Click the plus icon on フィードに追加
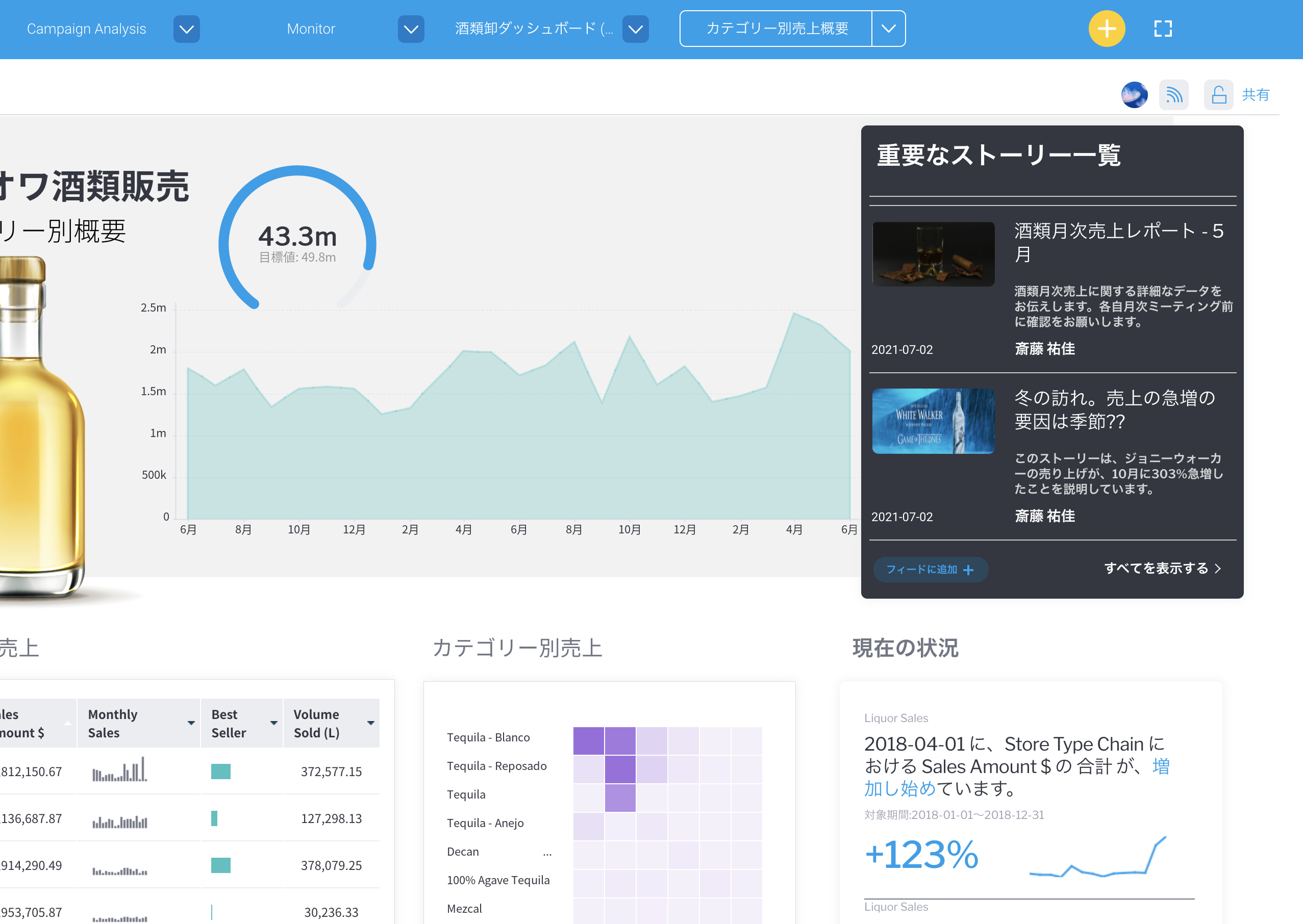1303x924 pixels. (x=968, y=570)
